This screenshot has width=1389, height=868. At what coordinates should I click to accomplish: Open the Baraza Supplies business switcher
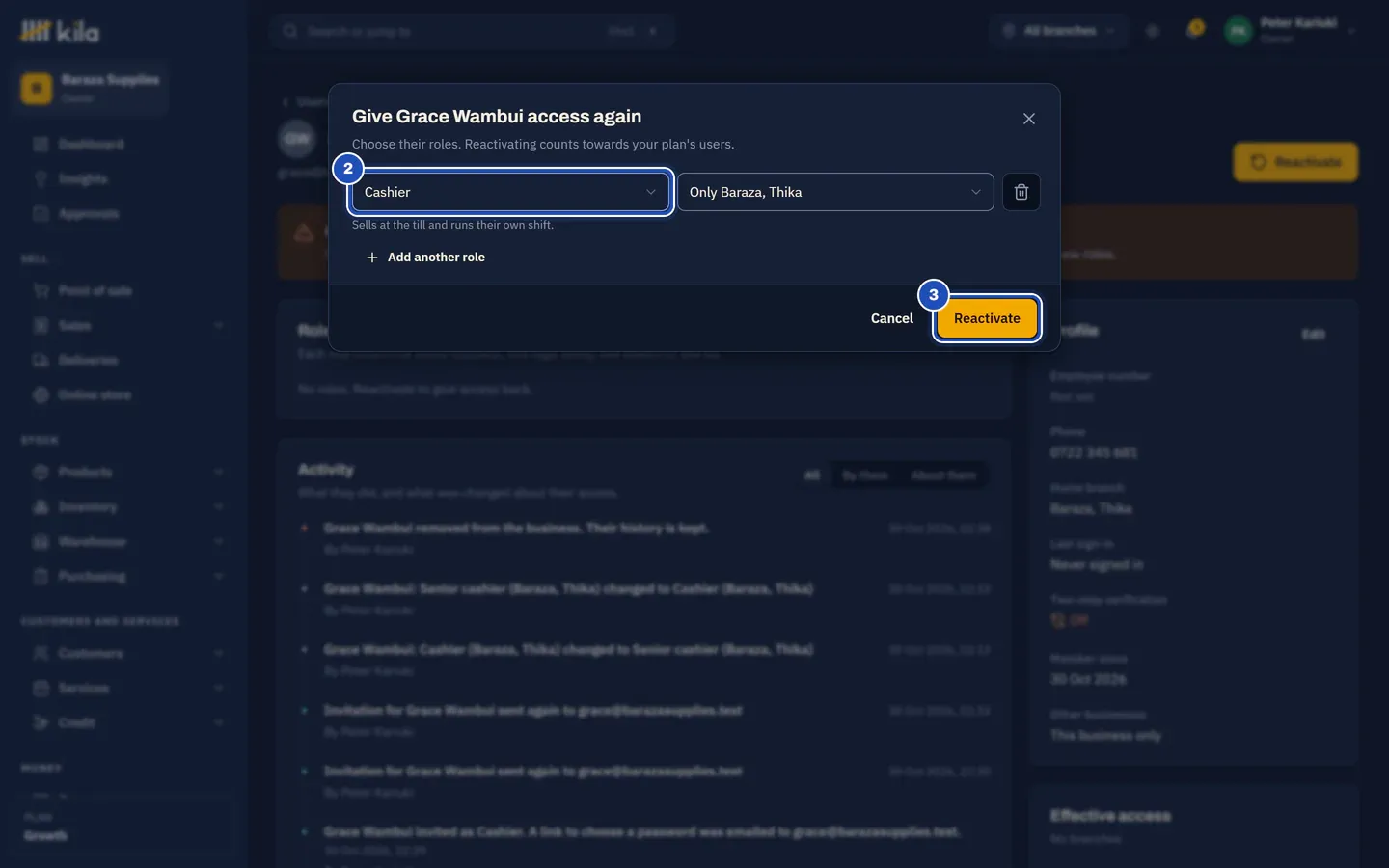pyautogui.click(x=91, y=88)
